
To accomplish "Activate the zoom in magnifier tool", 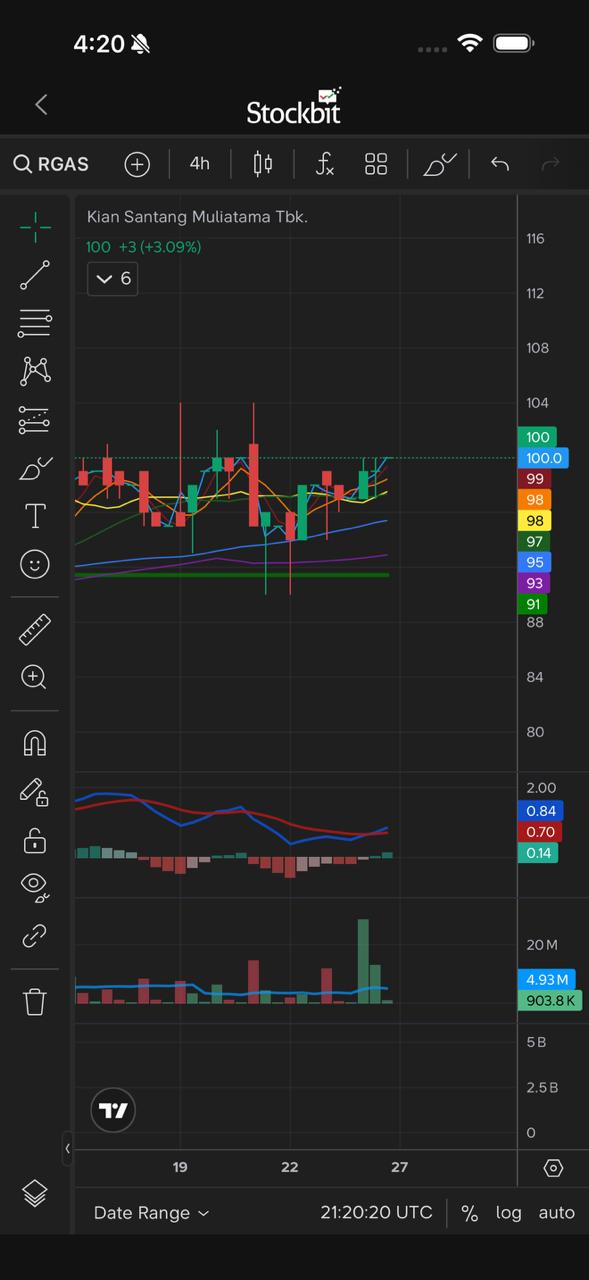I will 35,678.
